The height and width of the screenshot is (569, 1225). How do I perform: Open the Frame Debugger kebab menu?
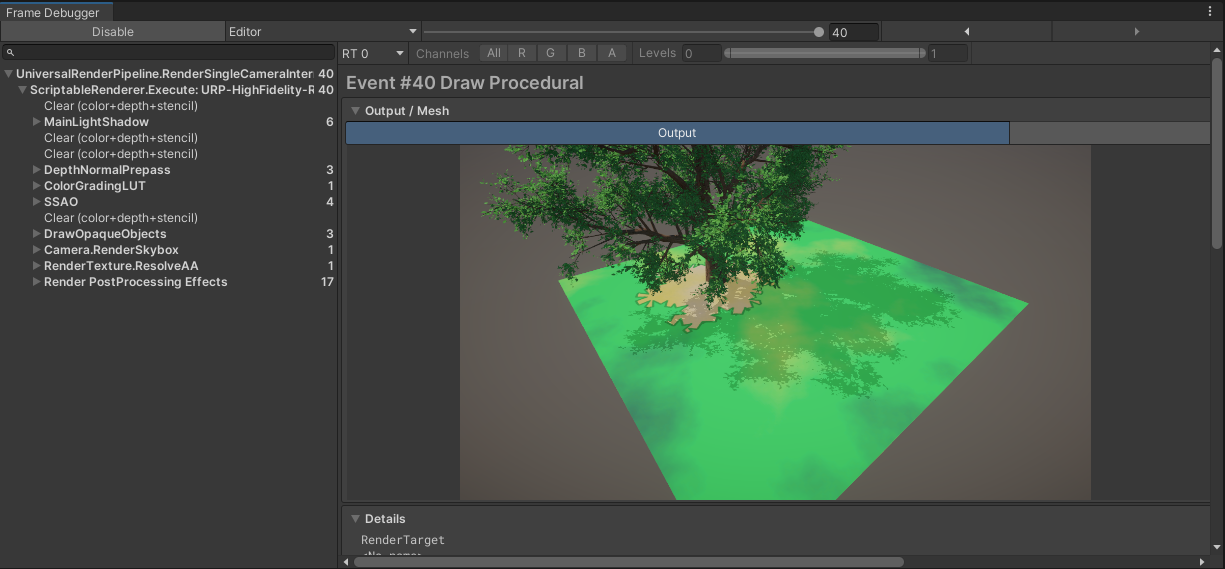1210,12
